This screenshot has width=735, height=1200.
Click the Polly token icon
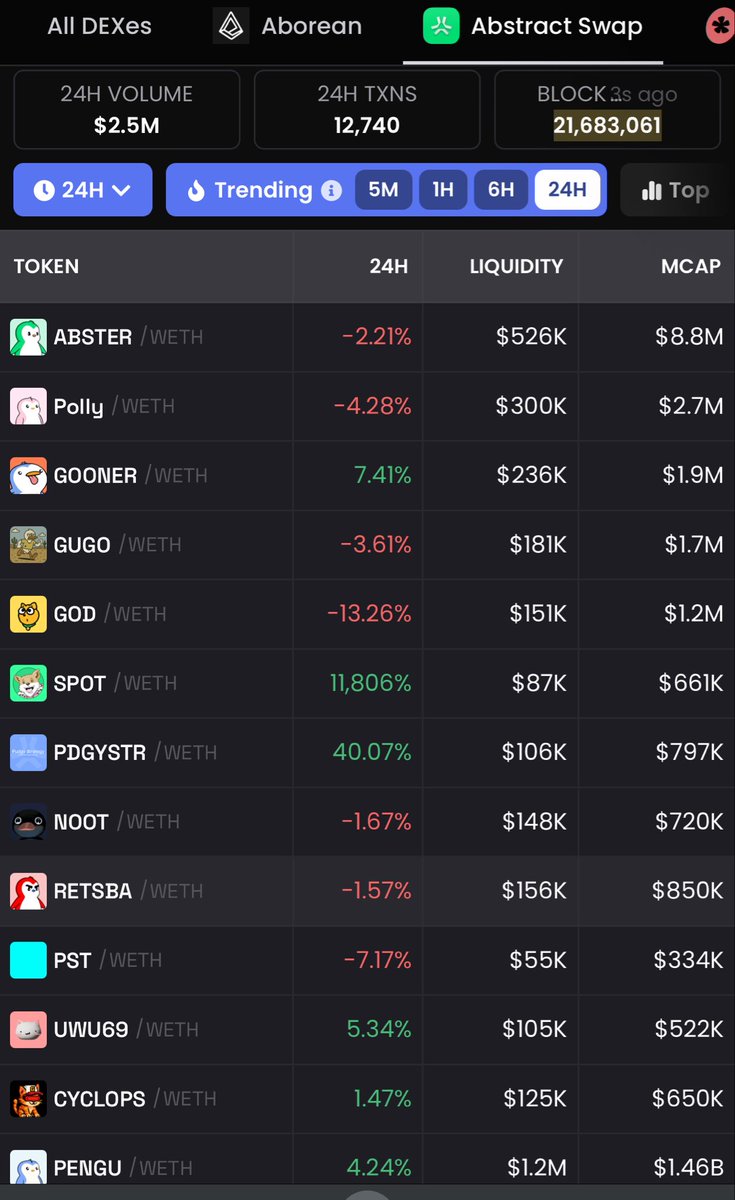[x=28, y=406]
